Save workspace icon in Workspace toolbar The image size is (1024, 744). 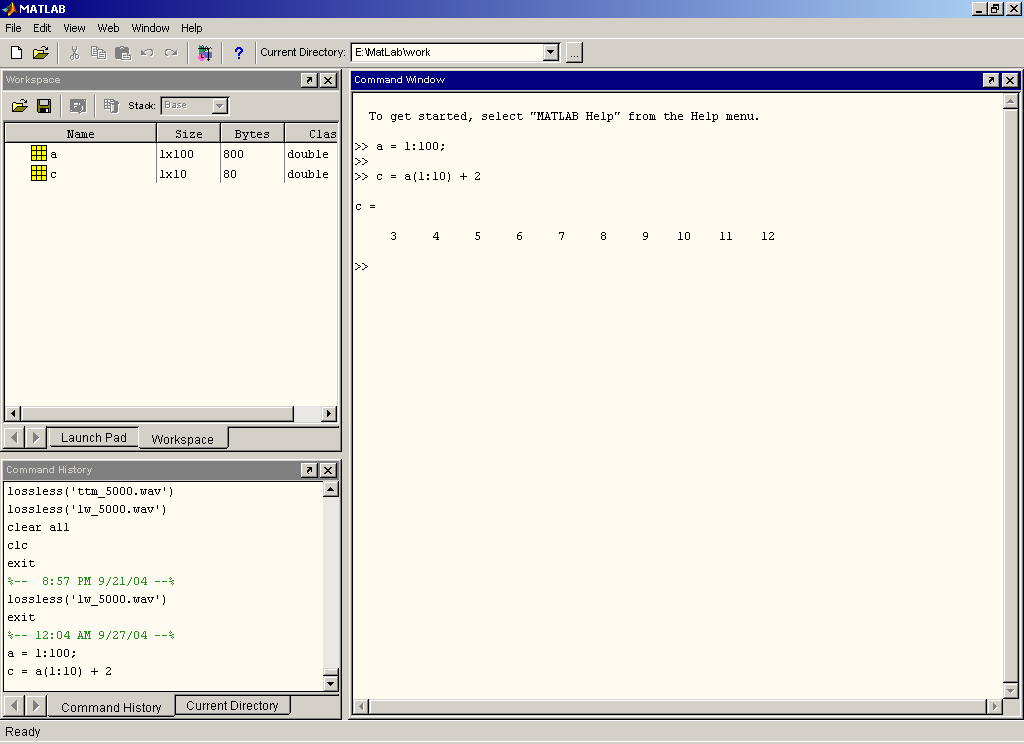[x=44, y=106]
